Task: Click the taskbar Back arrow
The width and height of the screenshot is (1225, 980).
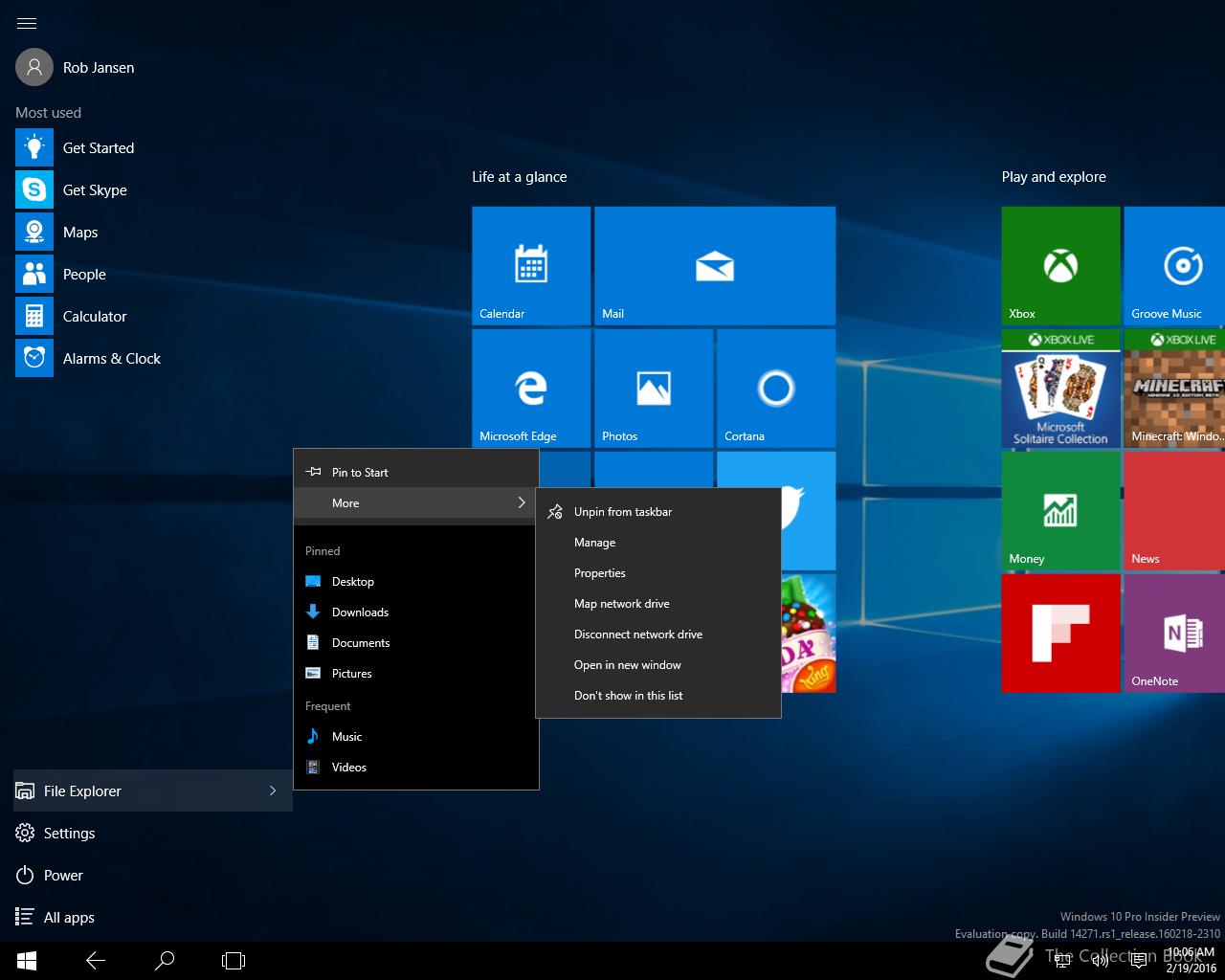Action: tap(96, 961)
